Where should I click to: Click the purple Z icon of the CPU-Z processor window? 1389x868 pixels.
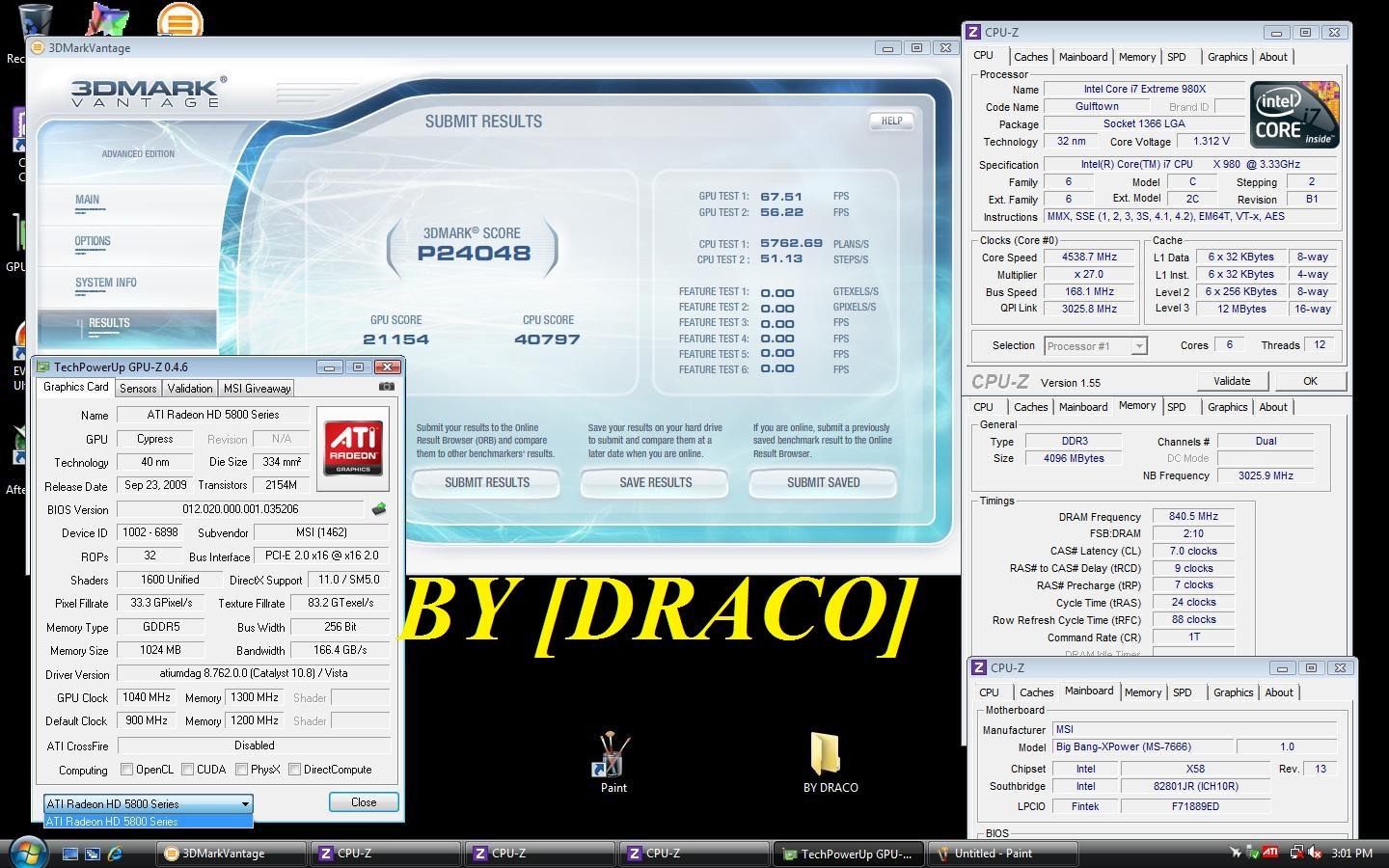[x=973, y=32]
